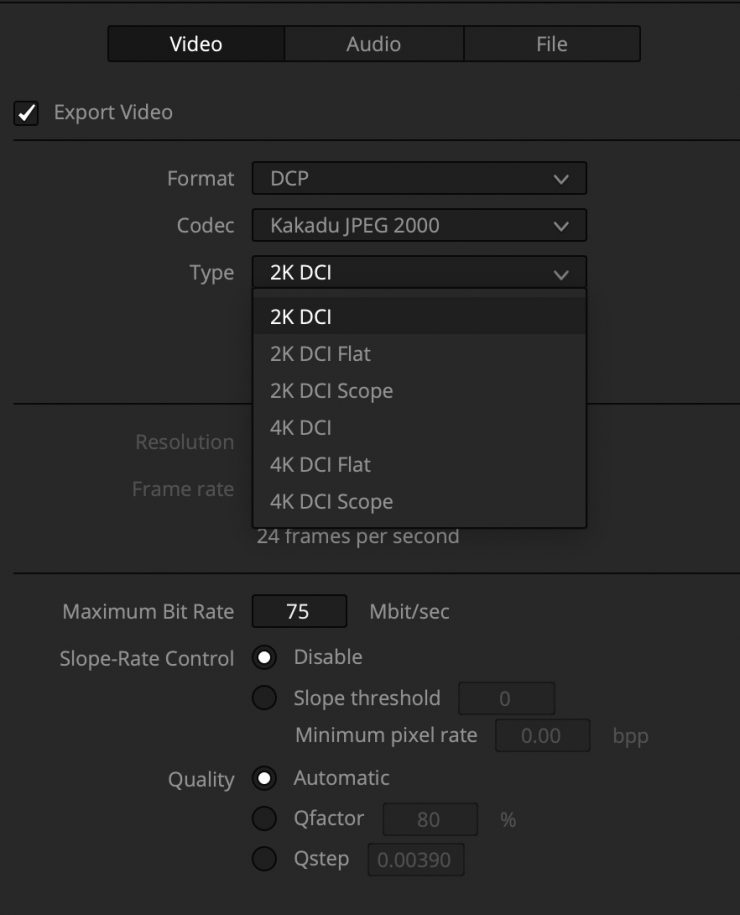Select 2K DCI Flat option
The height and width of the screenshot is (915, 740).
tap(418, 354)
